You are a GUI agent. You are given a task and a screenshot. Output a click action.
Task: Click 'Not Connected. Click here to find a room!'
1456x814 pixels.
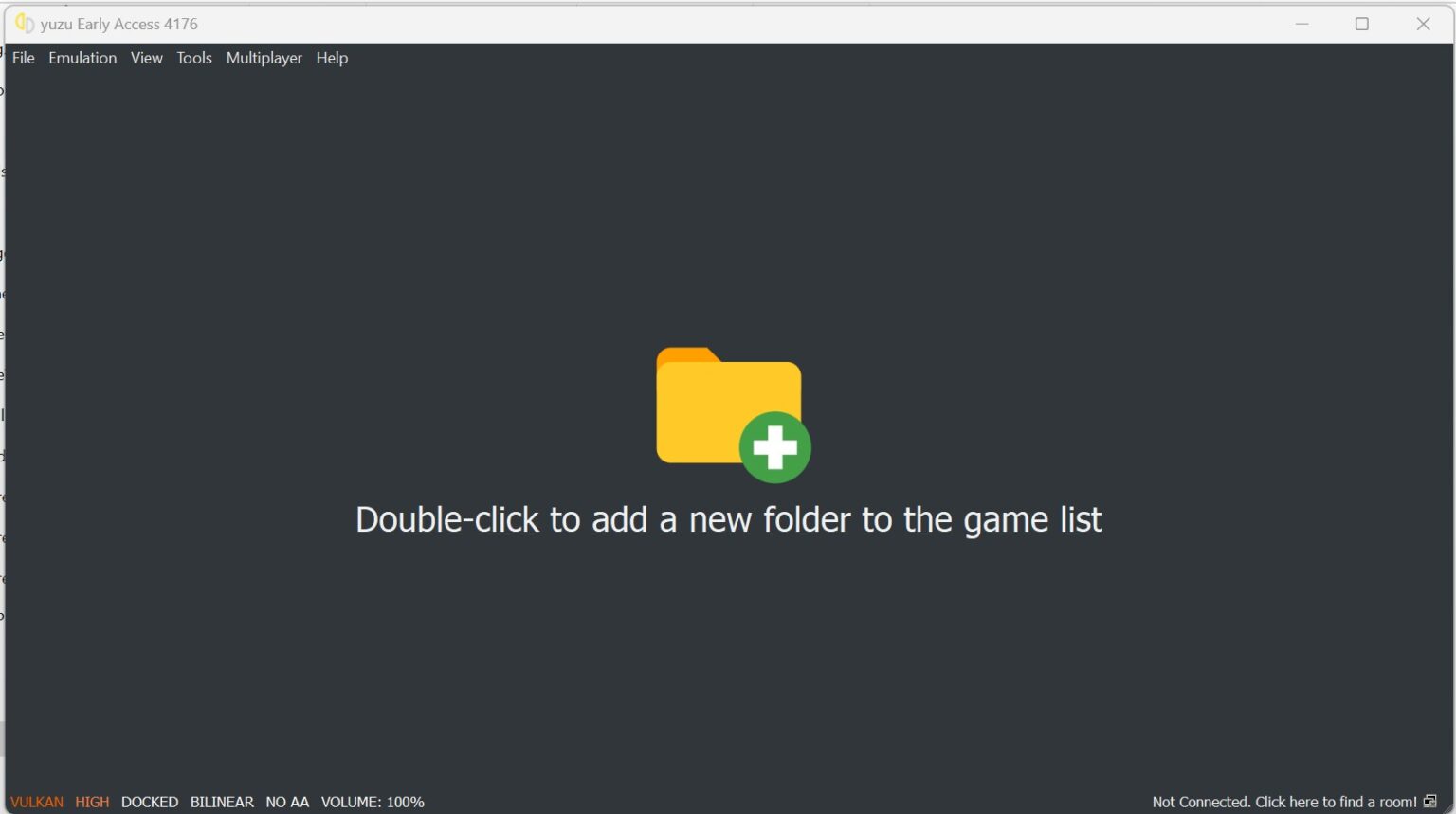click(x=1284, y=802)
